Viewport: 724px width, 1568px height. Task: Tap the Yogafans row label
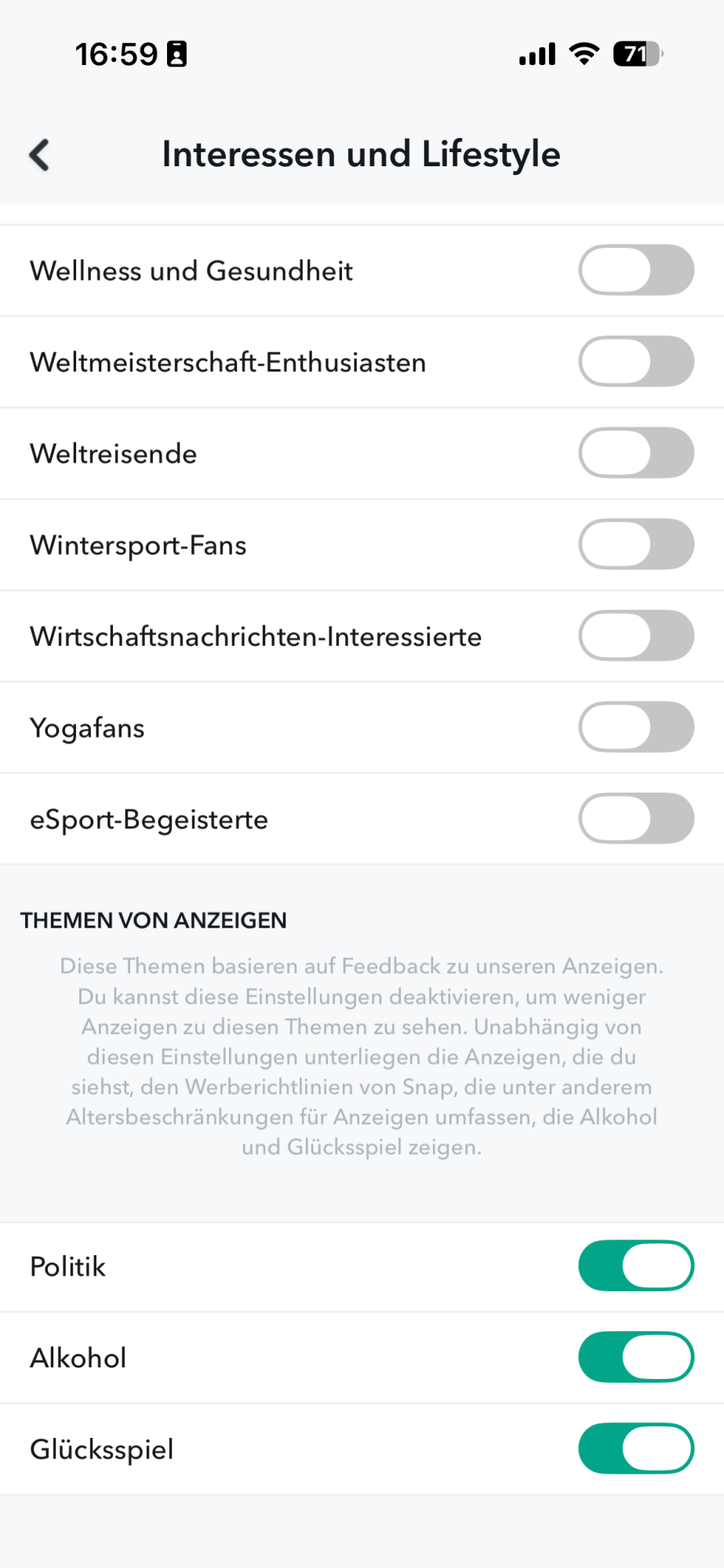[x=87, y=728]
